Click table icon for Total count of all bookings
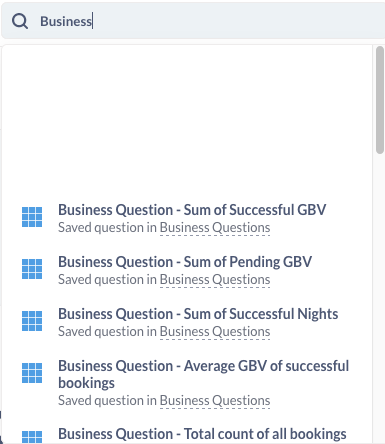385x444 pixels. tap(32, 437)
